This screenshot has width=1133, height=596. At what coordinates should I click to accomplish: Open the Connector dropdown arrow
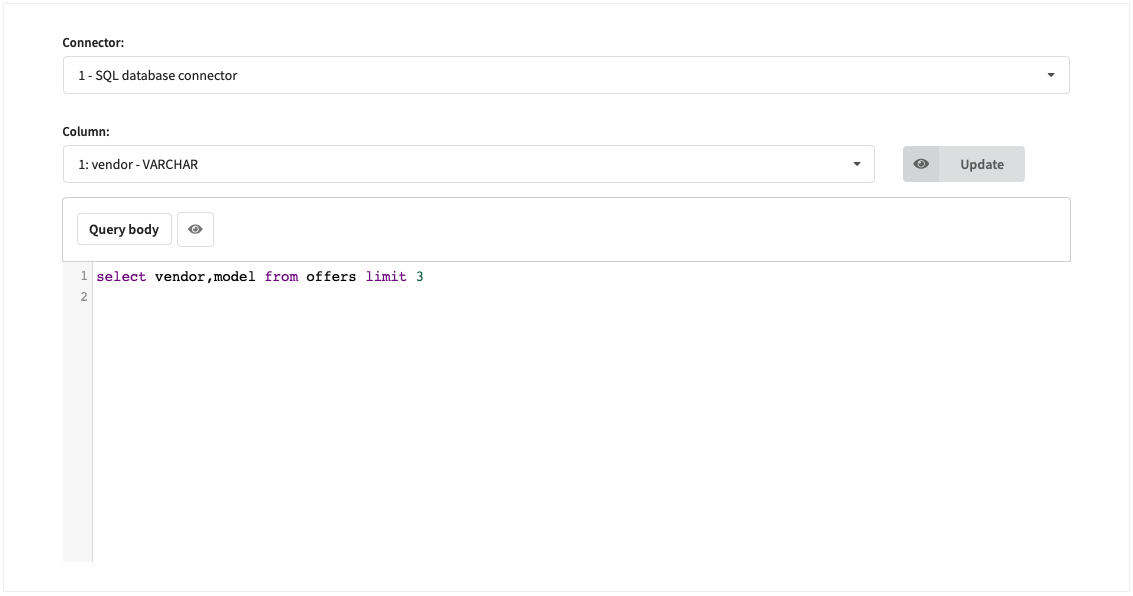coord(1050,75)
